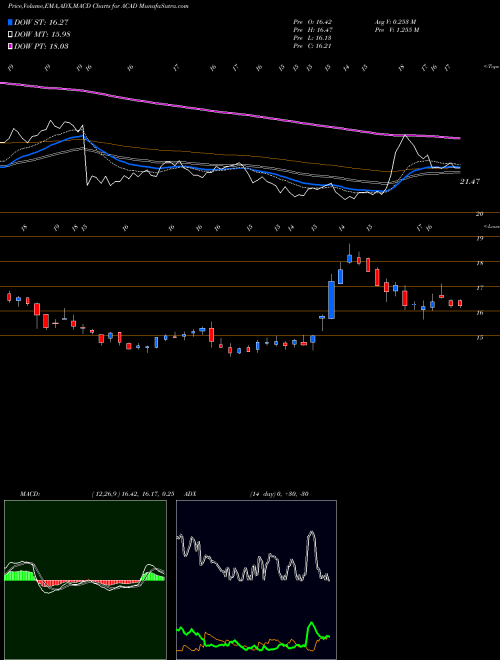Click the price axis label 18
The height and width of the screenshot is (660, 500).
pyautogui.click(x=479, y=263)
